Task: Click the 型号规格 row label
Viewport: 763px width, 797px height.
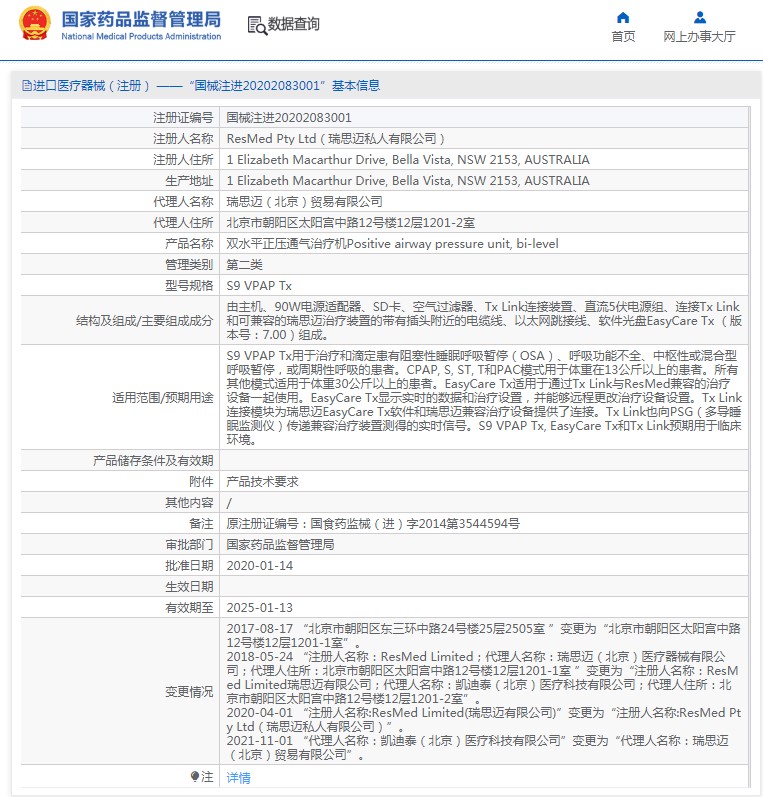Action: click(x=189, y=285)
